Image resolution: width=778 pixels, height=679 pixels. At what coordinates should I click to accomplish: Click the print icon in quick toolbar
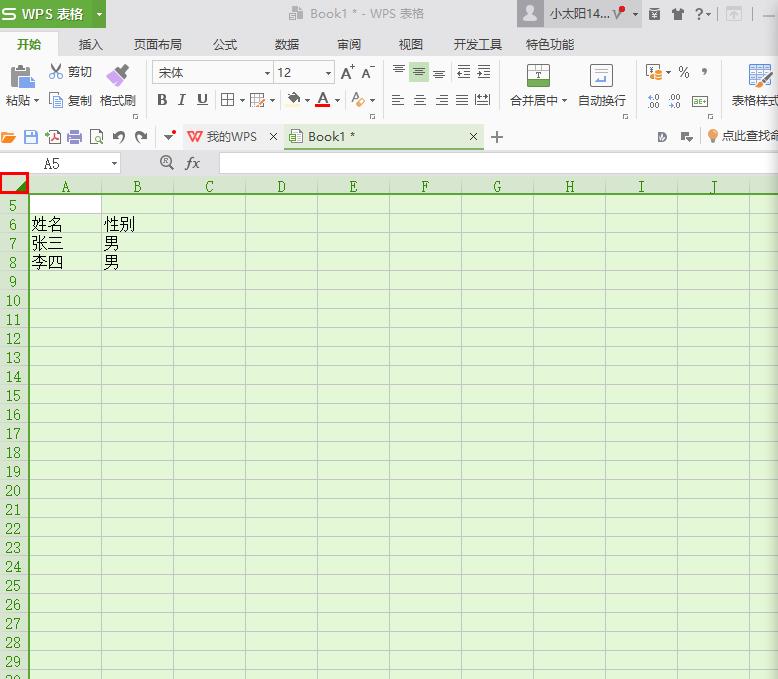74,137
